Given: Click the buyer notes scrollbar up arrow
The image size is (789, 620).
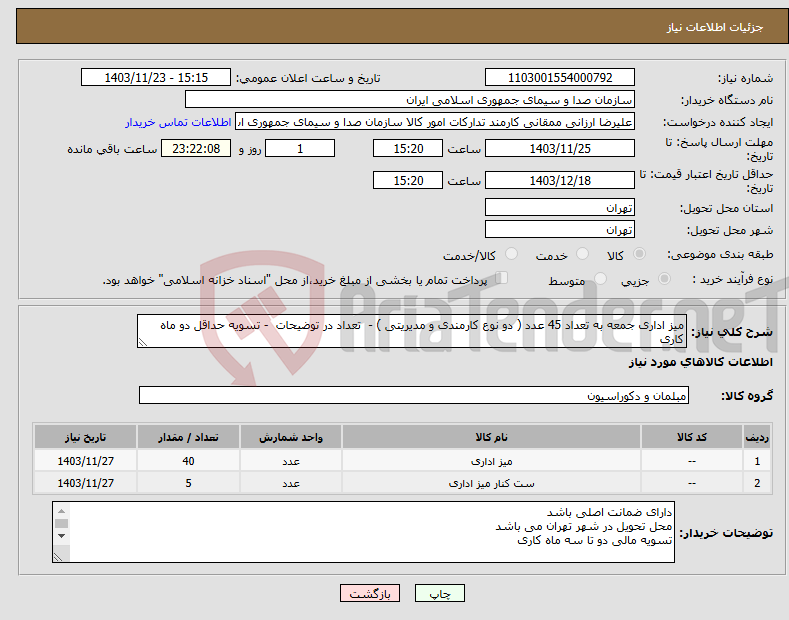Looking at the screenshot, I should [x=61, y=511].
